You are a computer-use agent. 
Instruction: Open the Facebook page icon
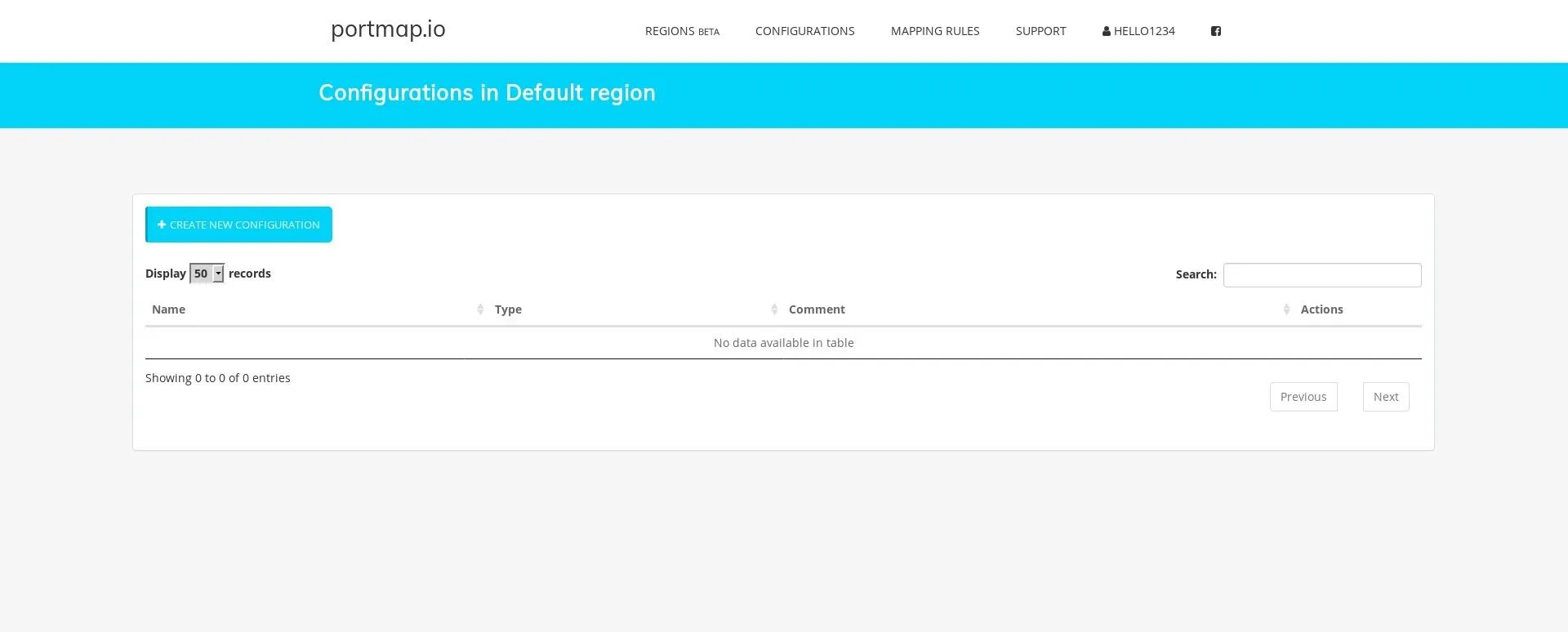coord(1215,31)
